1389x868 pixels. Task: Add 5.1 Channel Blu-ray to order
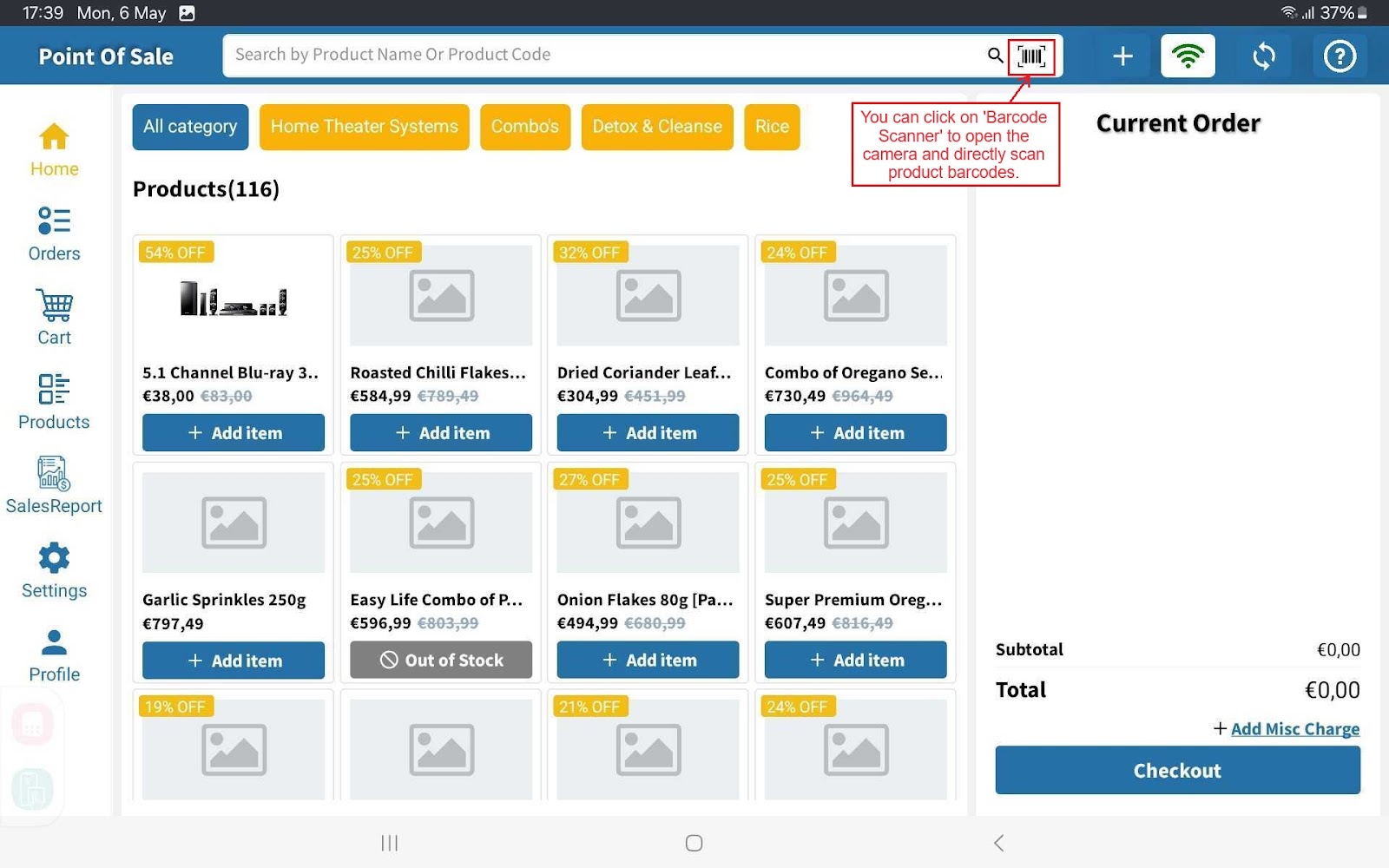coord(234,432)
